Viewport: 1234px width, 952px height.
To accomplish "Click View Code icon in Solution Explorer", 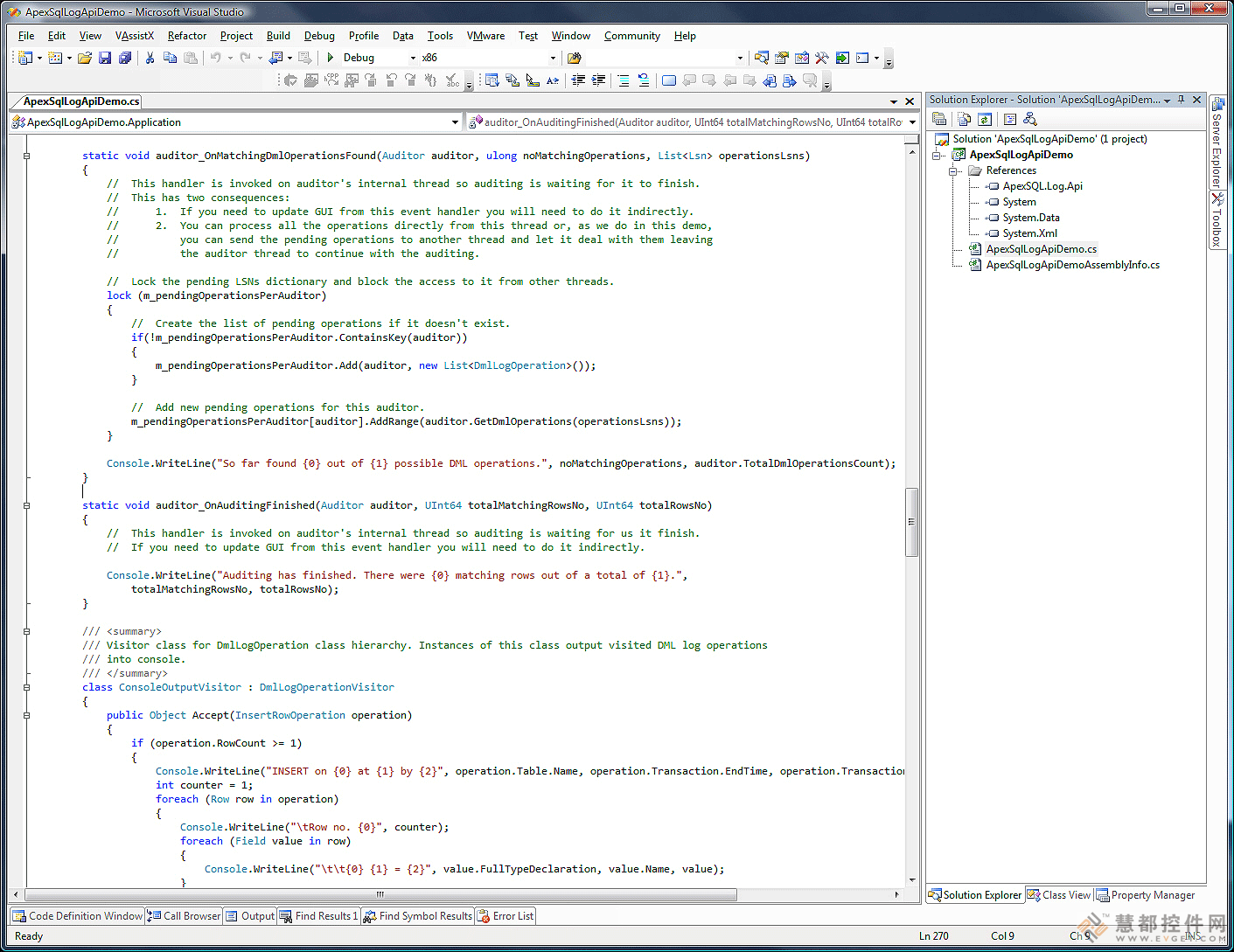I will [1010, 119].
